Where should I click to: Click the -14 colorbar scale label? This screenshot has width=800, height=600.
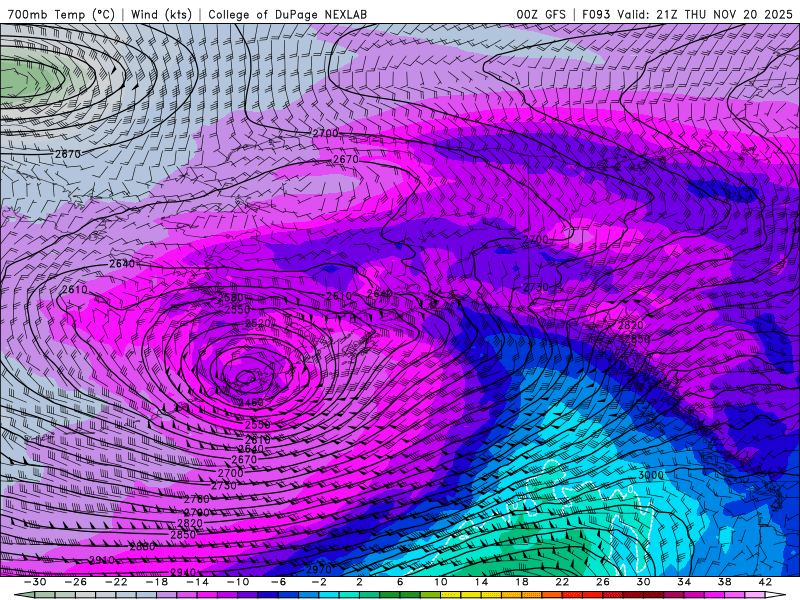coord(197,582)
